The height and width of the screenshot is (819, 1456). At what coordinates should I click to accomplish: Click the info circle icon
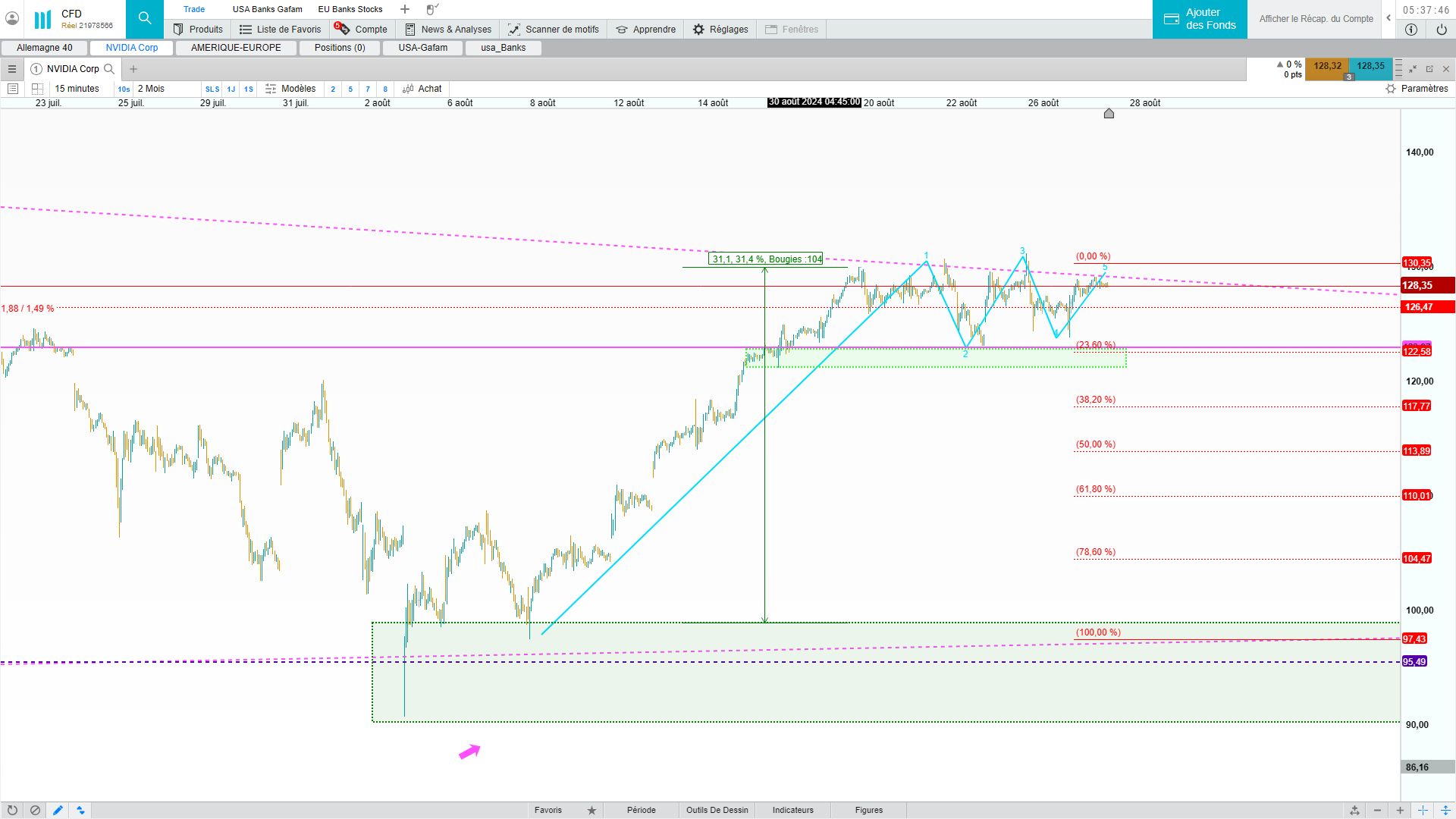coord(1410,30)
